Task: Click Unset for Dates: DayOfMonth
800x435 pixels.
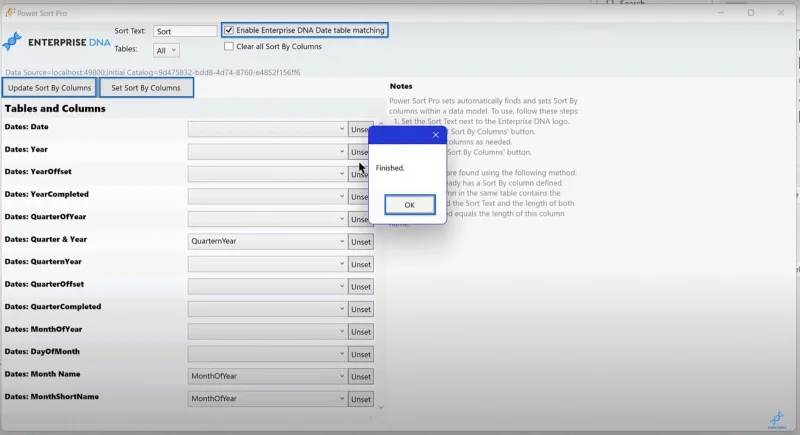Action: [361, 354]
